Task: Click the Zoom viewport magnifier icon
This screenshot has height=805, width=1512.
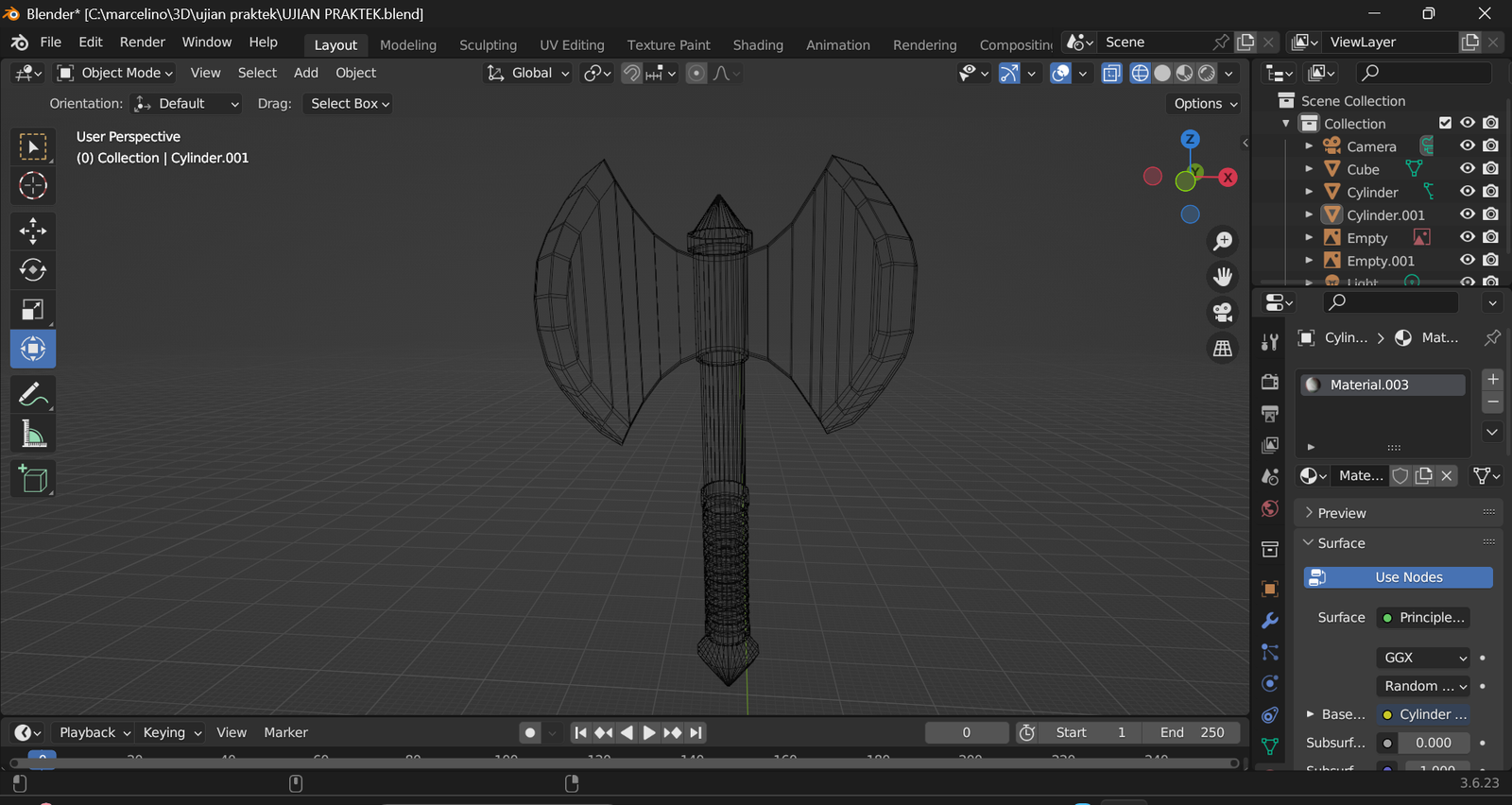Action: click(1223, 241)
